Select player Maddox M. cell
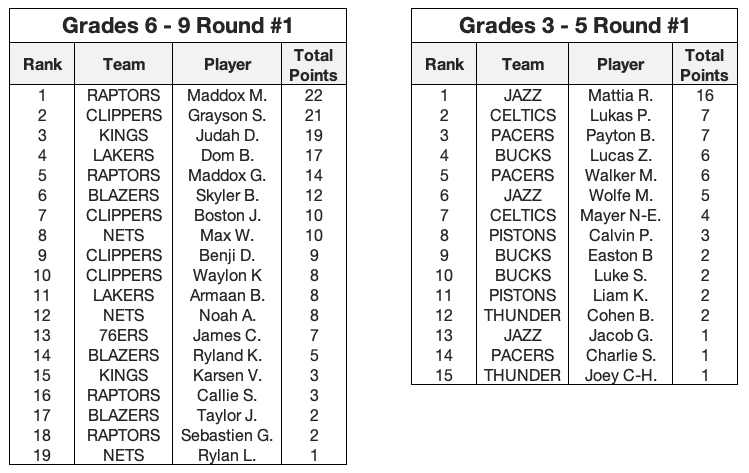Screen dimensions: 749x473 point(227,96)
